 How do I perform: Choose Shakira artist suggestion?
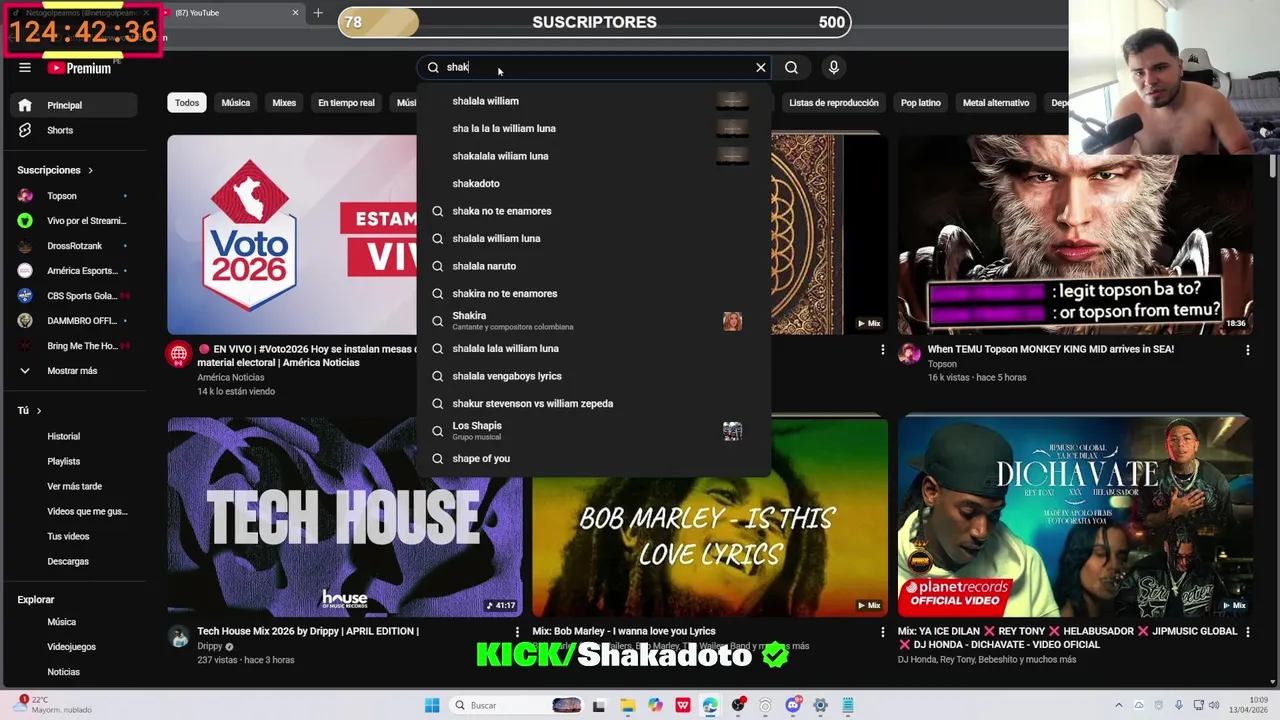tap(595, 321)
